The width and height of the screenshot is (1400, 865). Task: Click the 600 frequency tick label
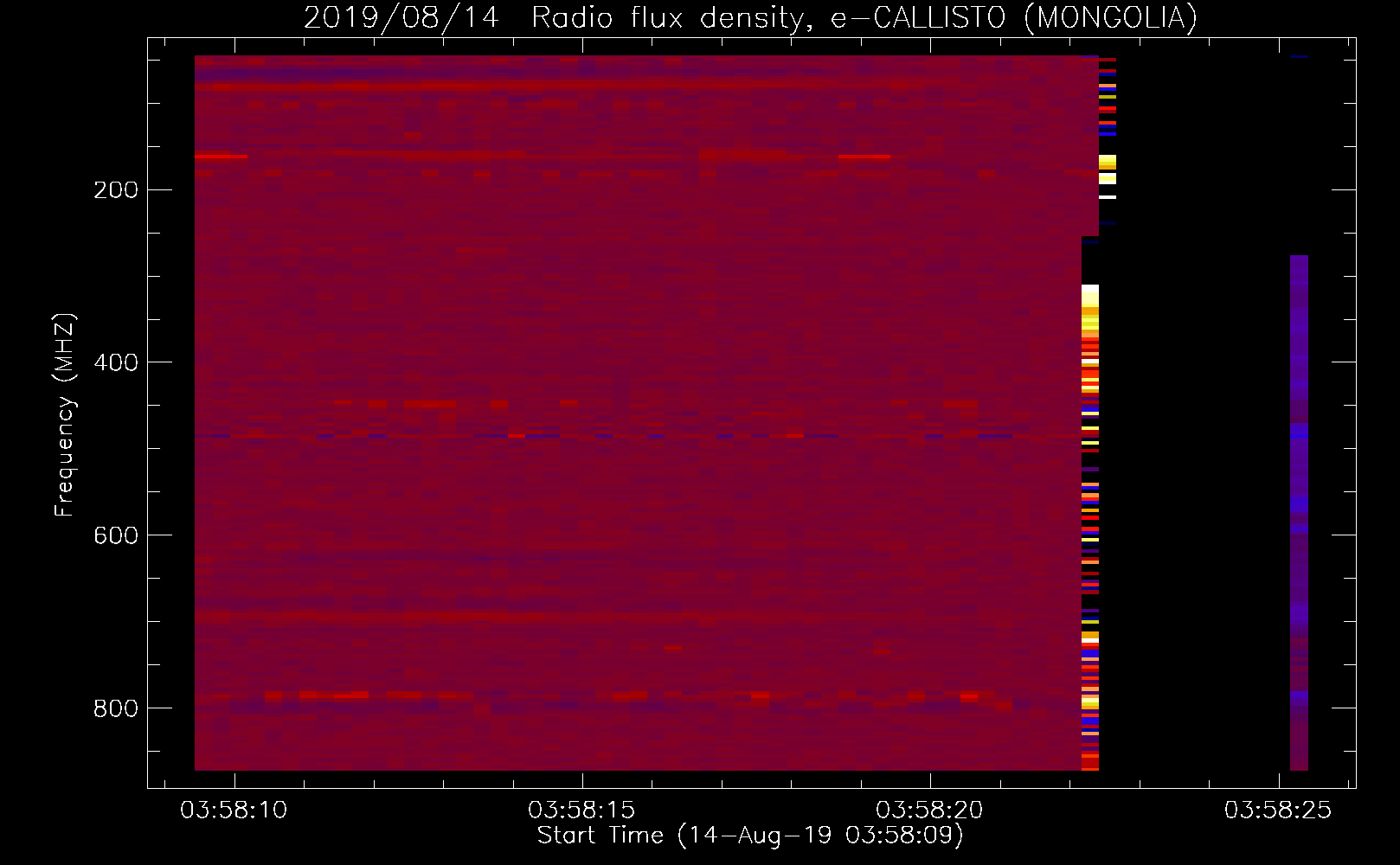[x=115, y=535]
